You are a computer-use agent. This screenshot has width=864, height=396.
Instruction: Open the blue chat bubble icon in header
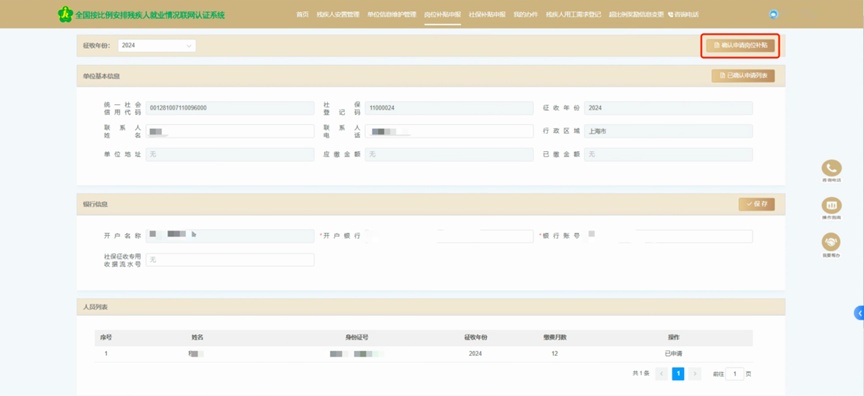tap(773, 14)
